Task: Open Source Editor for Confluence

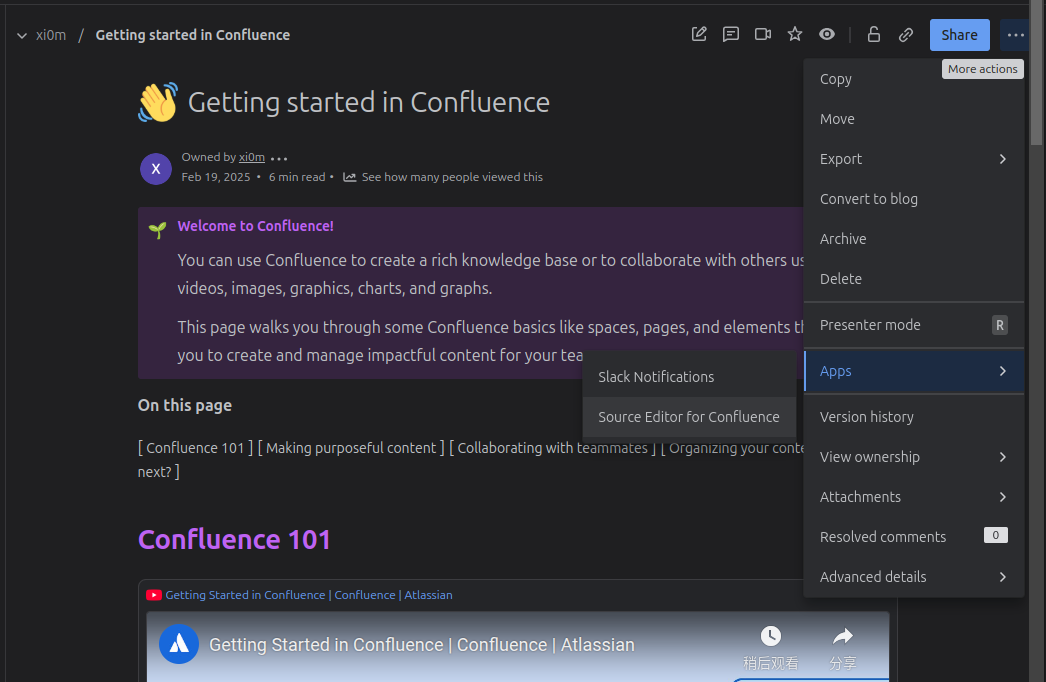Action: (689, 417)
